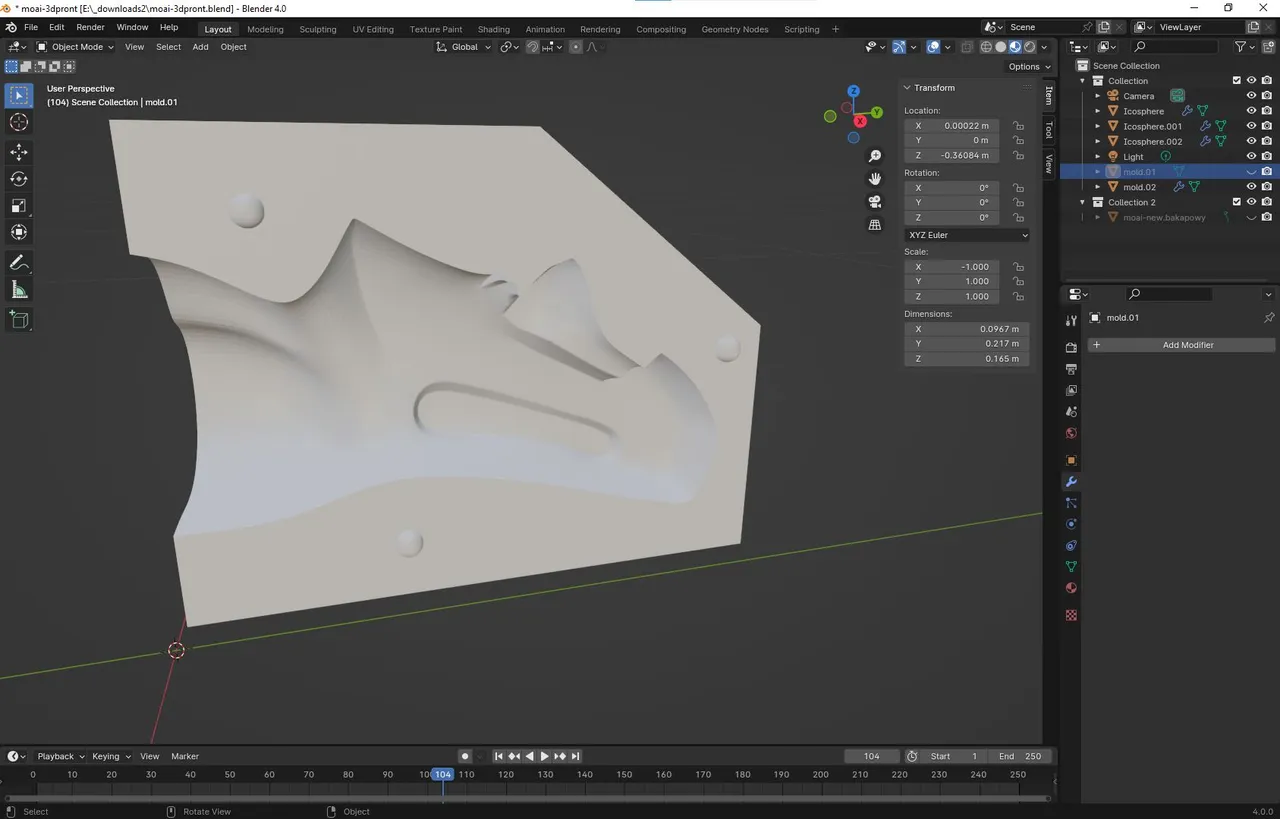Activate the Scale tool
Image resolution: width=1280 pixels, height=819 pixels.
pyautogui.click(x=19, y=206)
